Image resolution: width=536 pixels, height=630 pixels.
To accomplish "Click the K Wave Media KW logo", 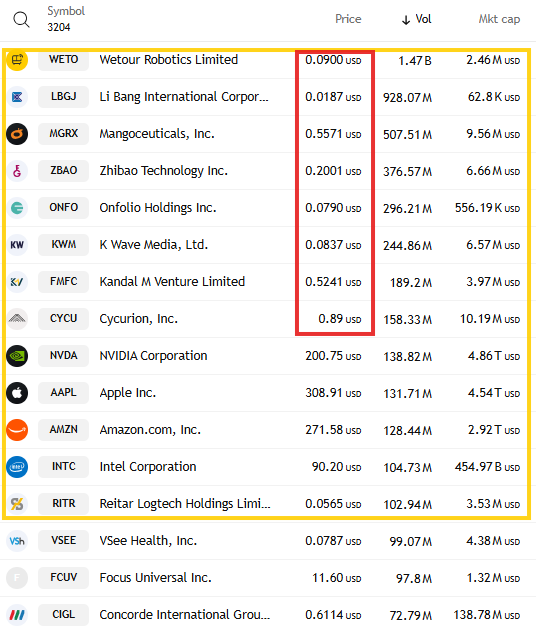I will (17, 245).
